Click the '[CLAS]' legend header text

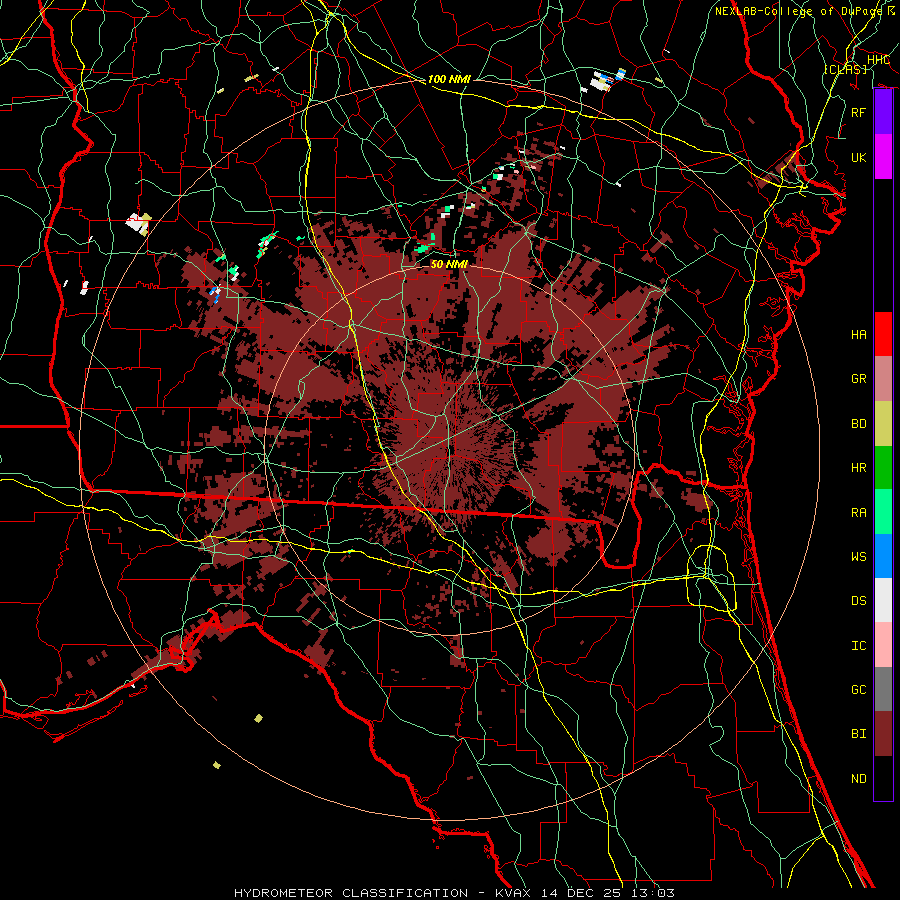click(x=845, y=69)
